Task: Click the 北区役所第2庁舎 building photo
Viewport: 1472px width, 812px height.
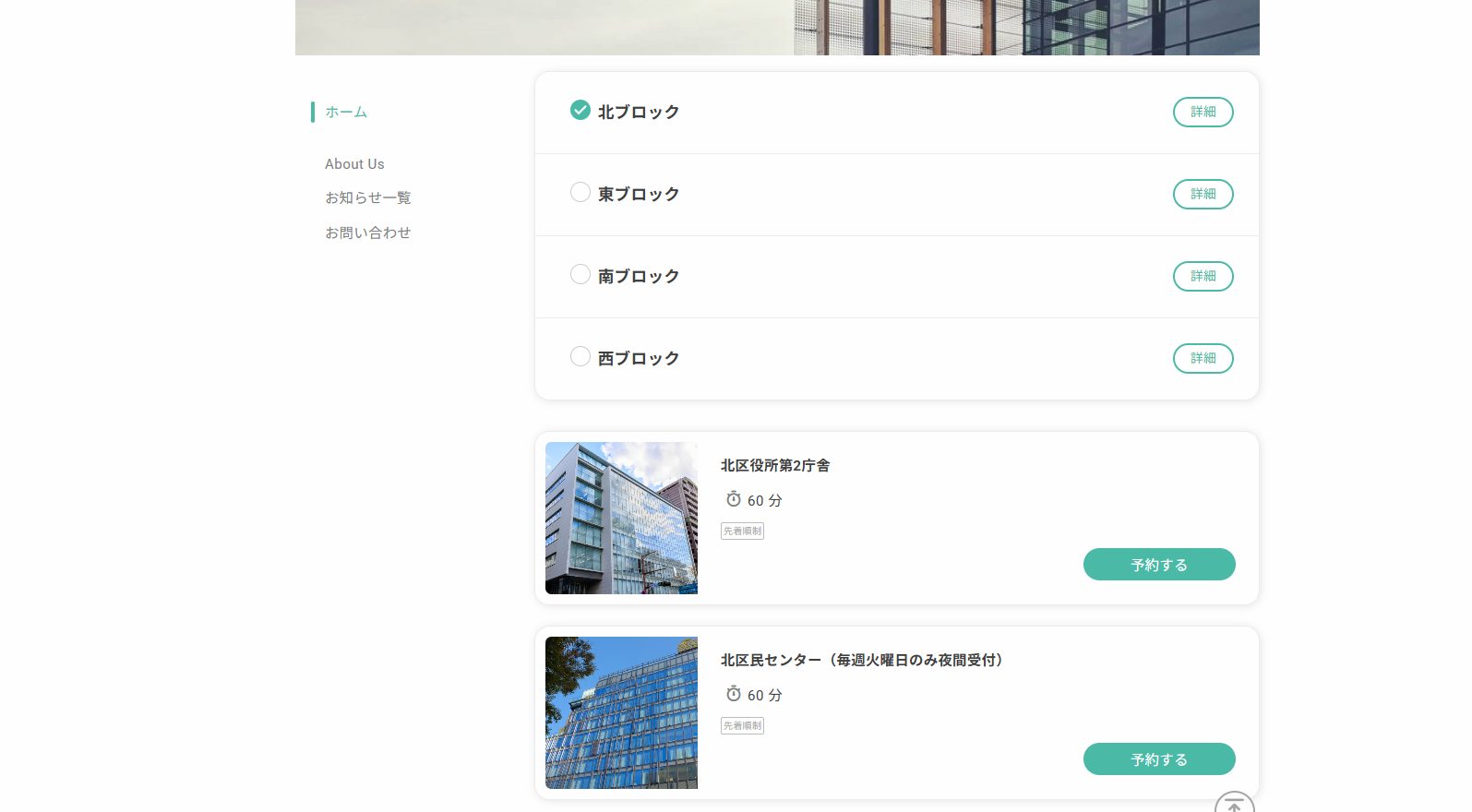Action: coord(621,518)
